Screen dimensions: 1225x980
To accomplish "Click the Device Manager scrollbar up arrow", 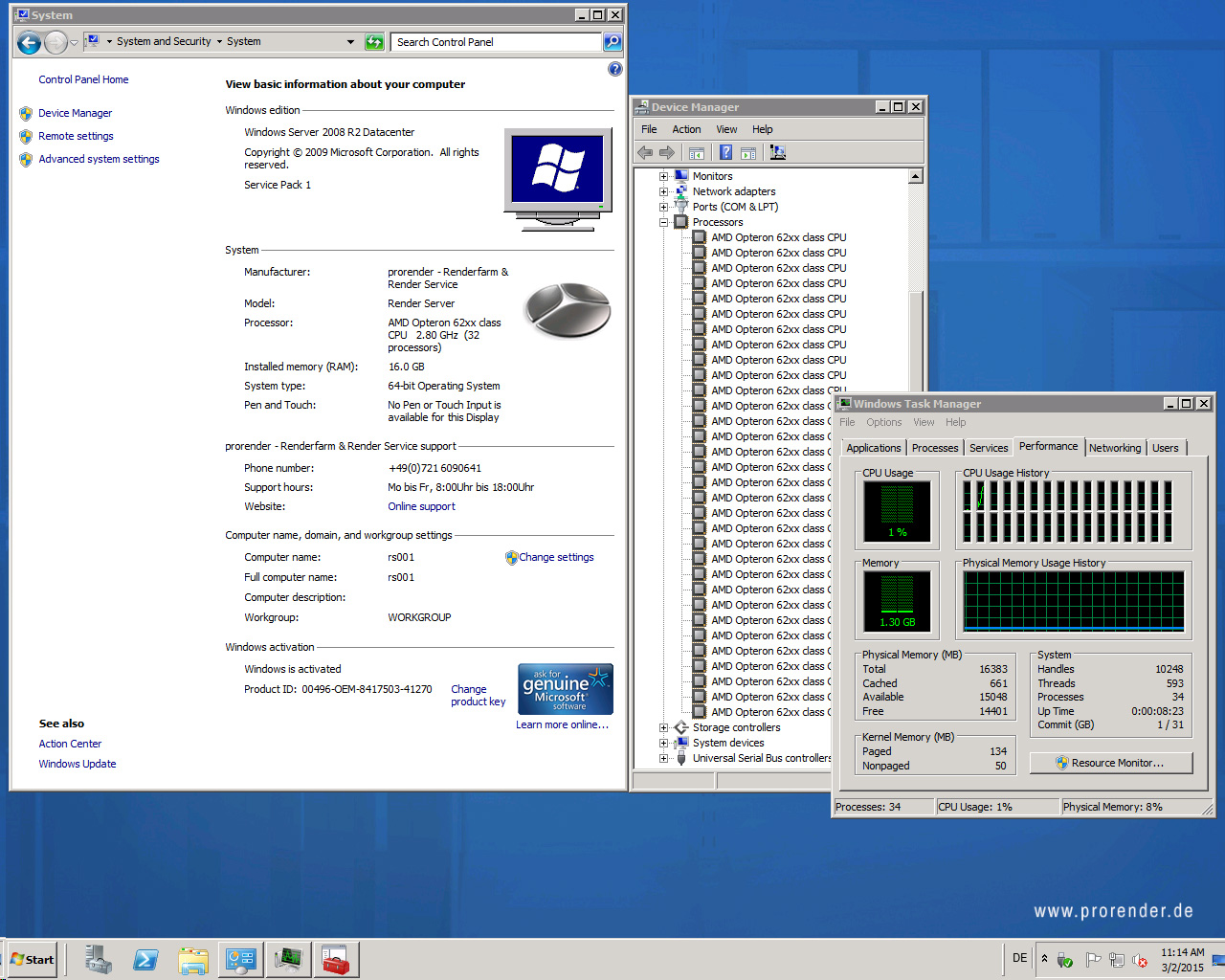I will (916, 176).
